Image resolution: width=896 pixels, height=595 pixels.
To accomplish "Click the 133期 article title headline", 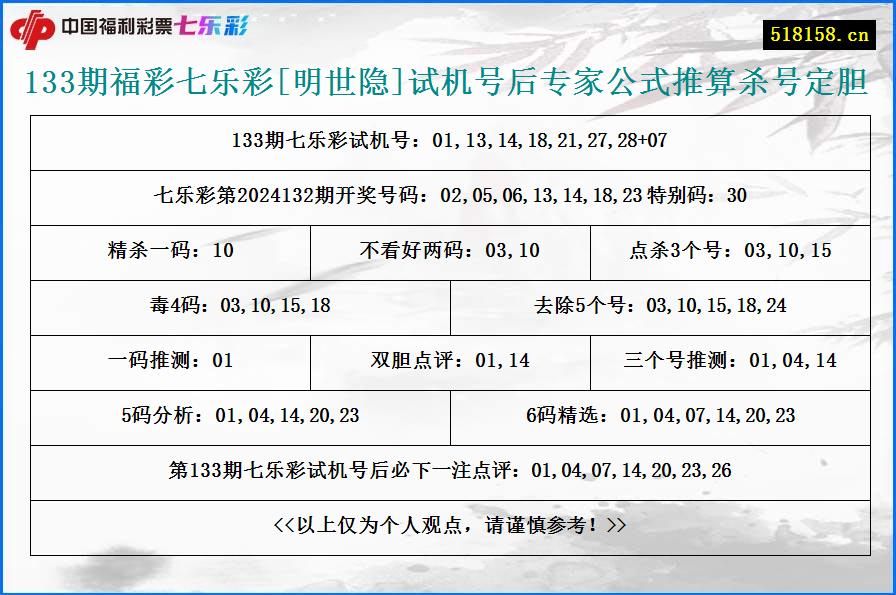I will (448, 84).
